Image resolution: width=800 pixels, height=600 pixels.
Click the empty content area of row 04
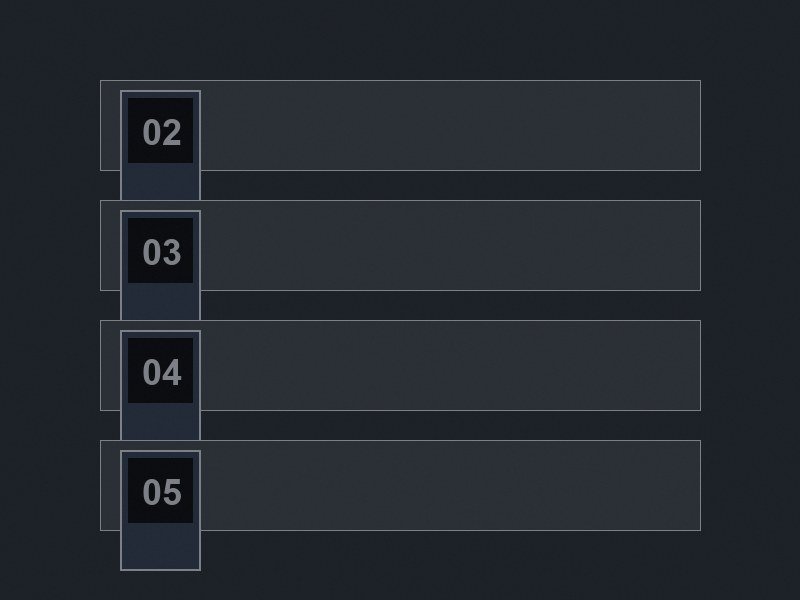pyautogui.click(x=451, y=365)
